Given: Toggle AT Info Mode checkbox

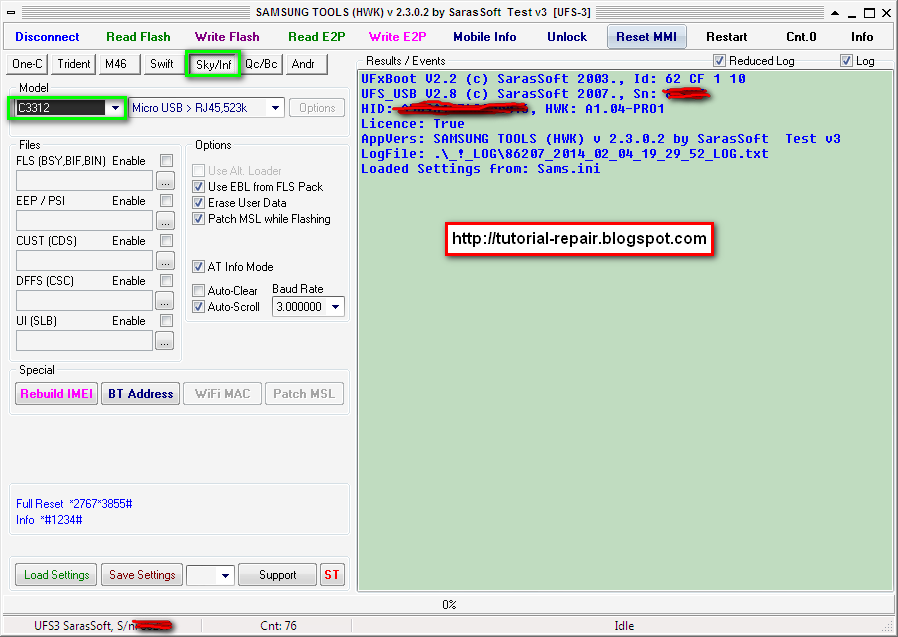Looking at the screenshot, I should [199, 267].
